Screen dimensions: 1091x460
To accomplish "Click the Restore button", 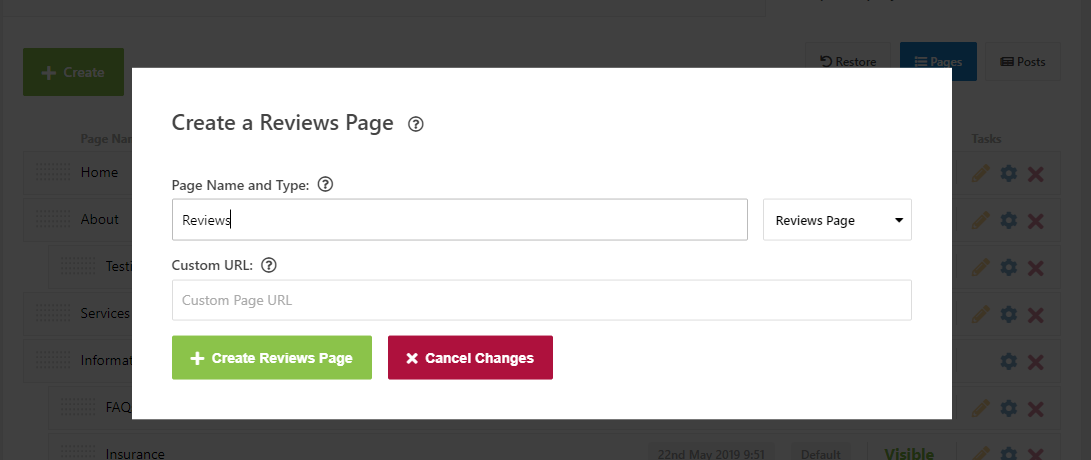I will [848, 62].
